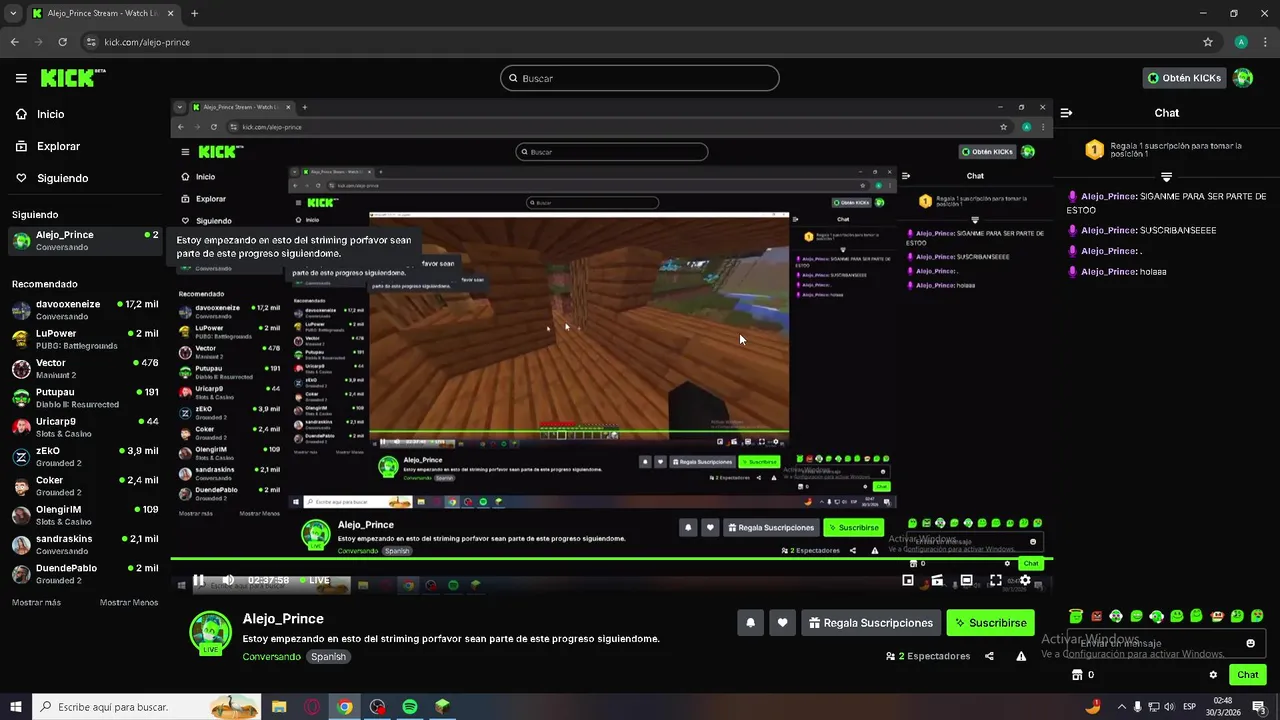Image resolution: width=1280 pixels, height=720 pixels.
Task: Open Spotify from the taskbar
Action: (410, 707)
